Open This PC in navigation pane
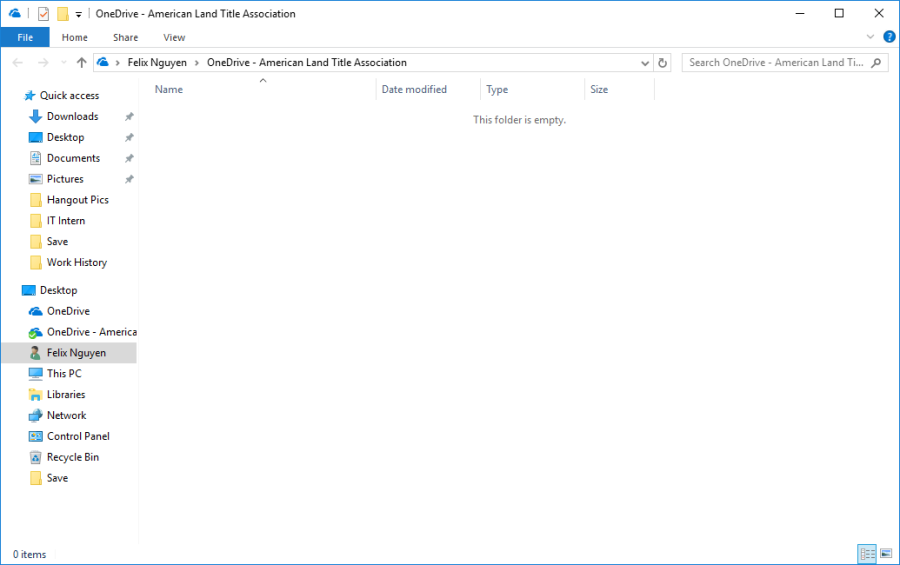This screenshot has height=565, width=900. pyautogui.click(x=64, y=373)
